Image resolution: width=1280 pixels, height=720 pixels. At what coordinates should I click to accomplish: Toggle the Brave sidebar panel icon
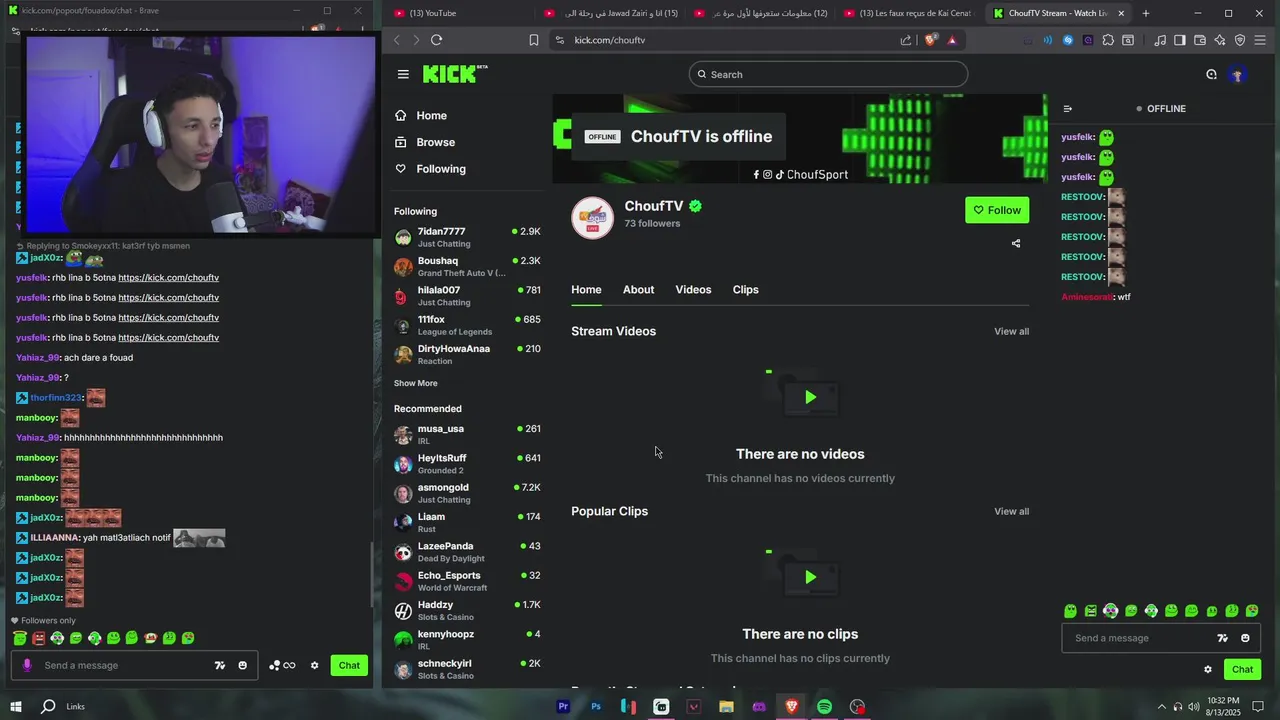[1180, 40]
